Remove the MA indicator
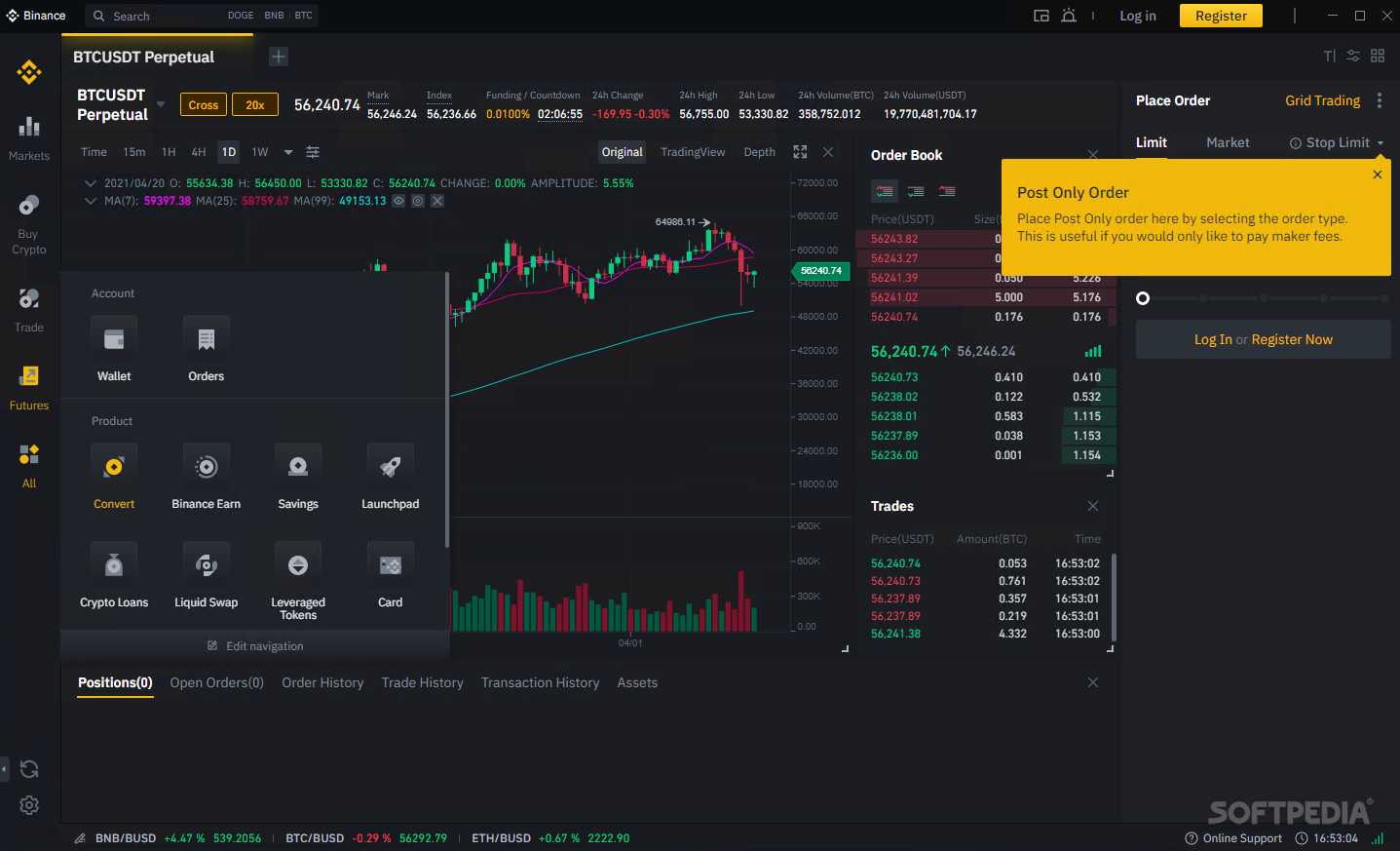Viewport: 1400px width, 851px height. pos(437,201)
